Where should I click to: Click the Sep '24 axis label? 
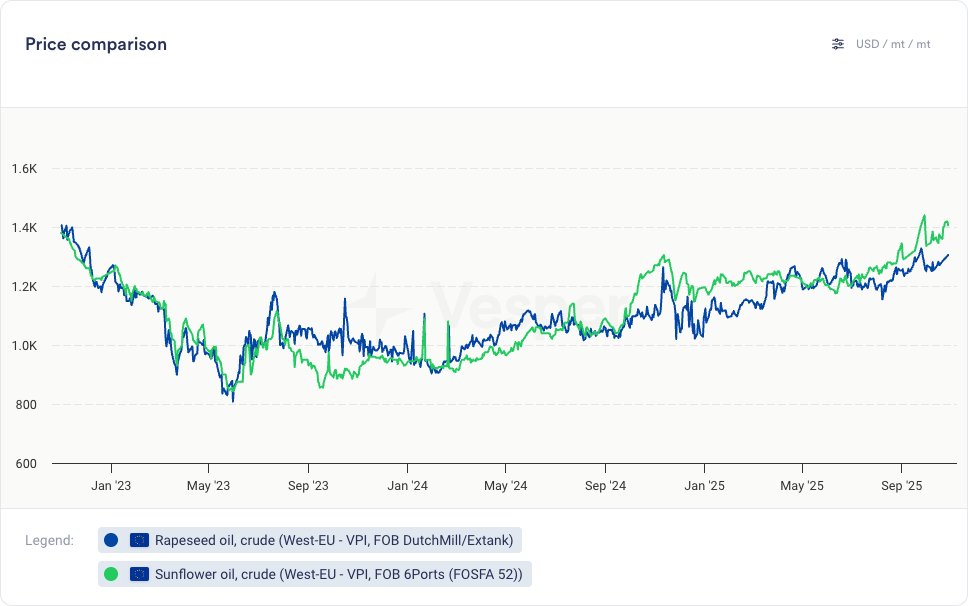pyautogui.click(x=605, y=486)
